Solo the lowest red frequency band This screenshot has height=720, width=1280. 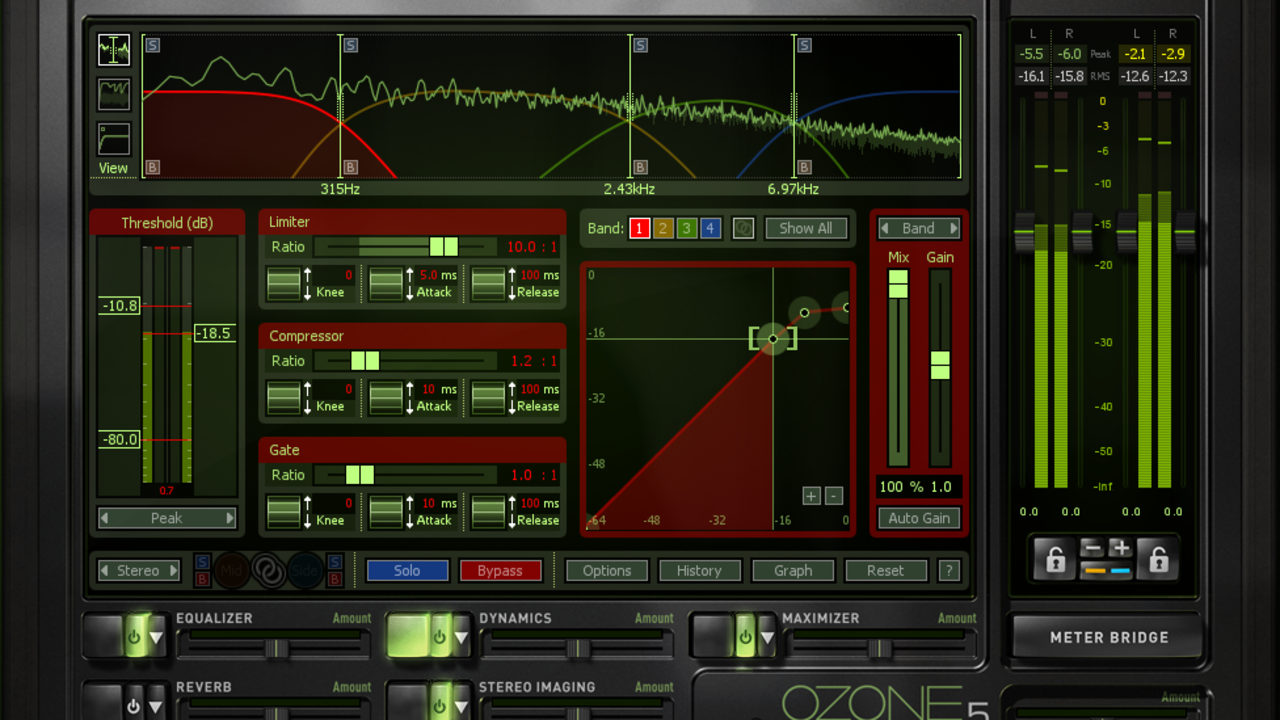click(153, 45)
